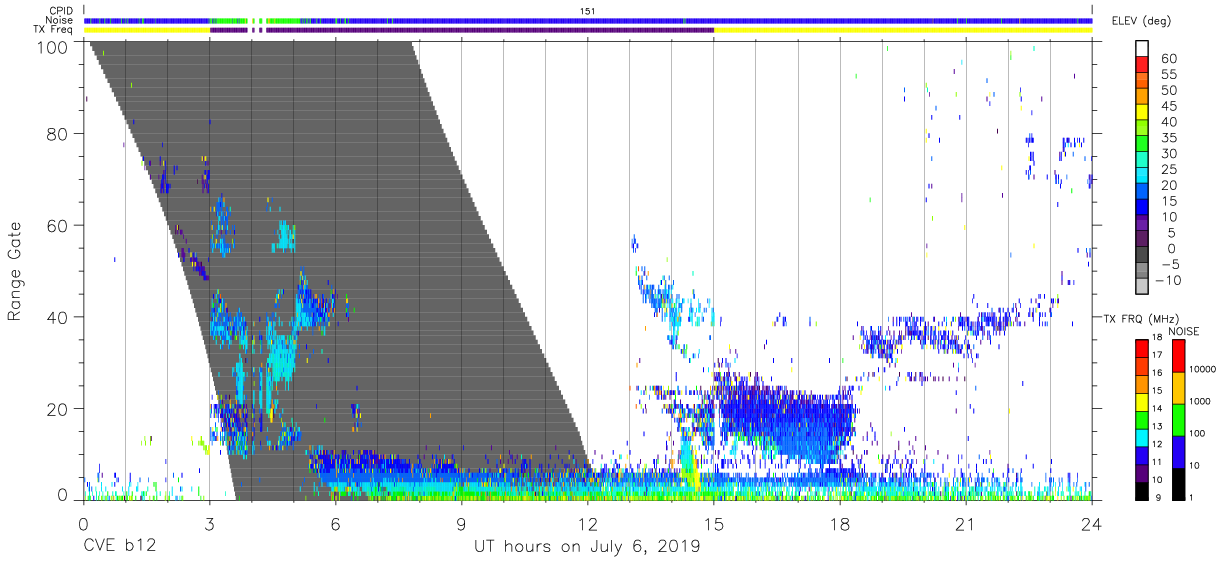Click the CVE b12 radar beam label
This screenshot has height=567, width=1228.
[119, 546]
